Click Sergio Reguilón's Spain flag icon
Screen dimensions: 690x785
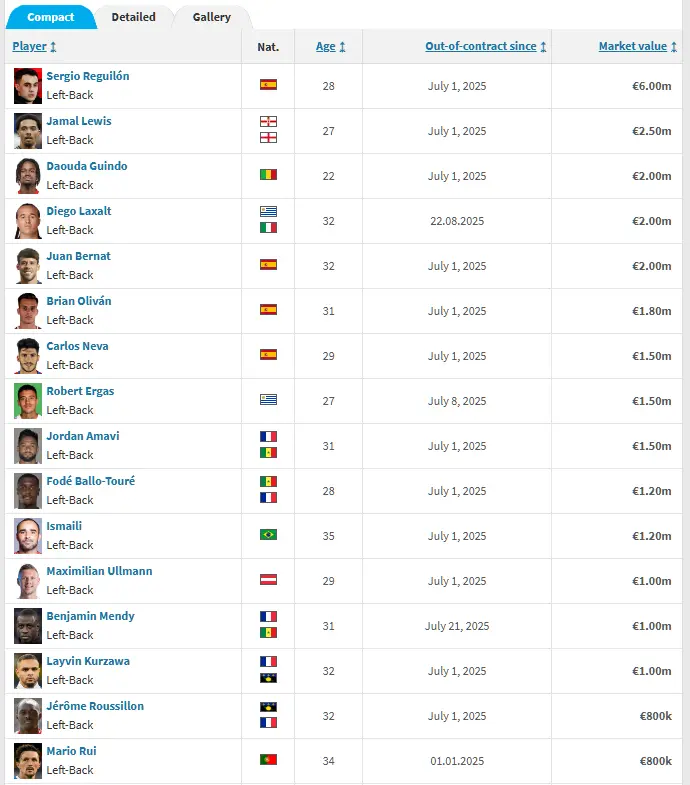pyautogui.click(x=268, y=85)
